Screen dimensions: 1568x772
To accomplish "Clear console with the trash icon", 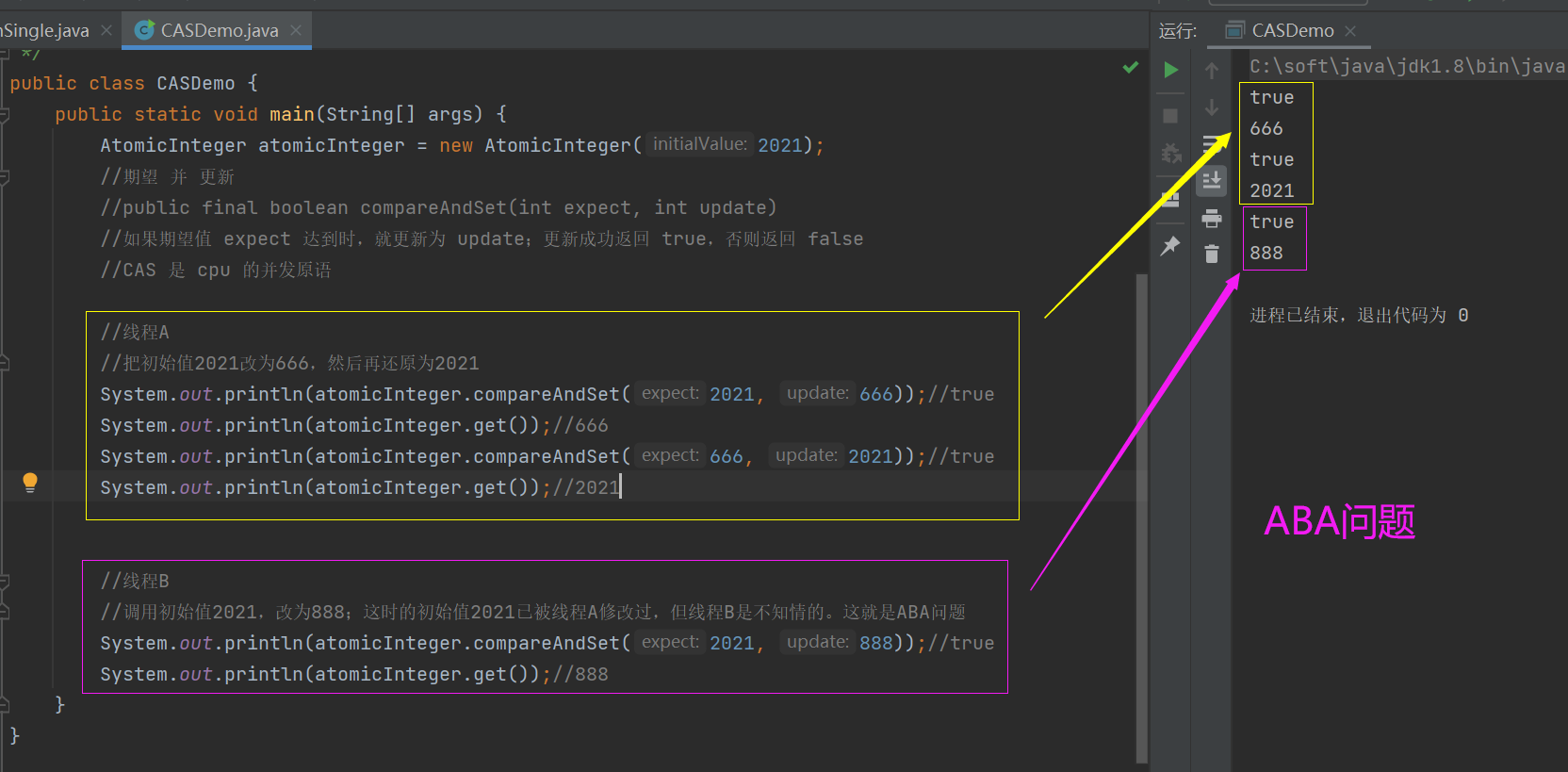I will [1212, 254].
